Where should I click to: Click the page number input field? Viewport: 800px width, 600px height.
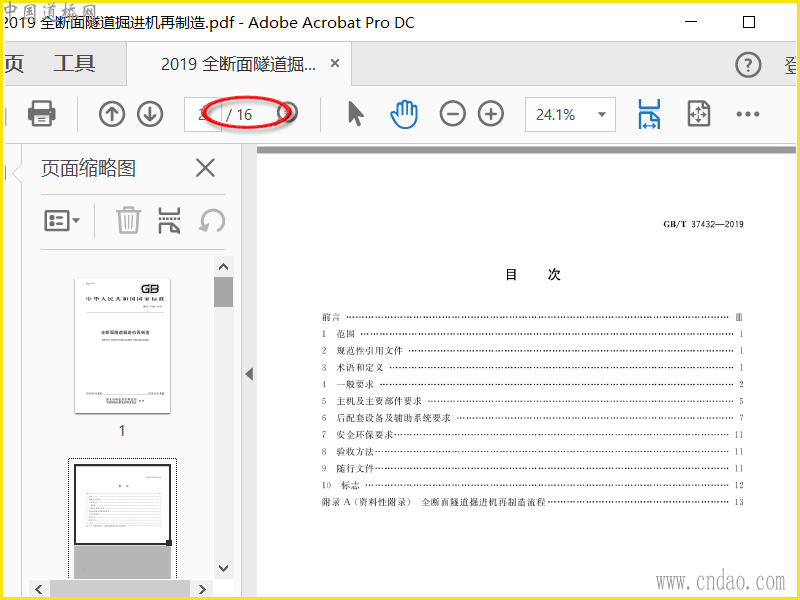[x=203, y=114]
